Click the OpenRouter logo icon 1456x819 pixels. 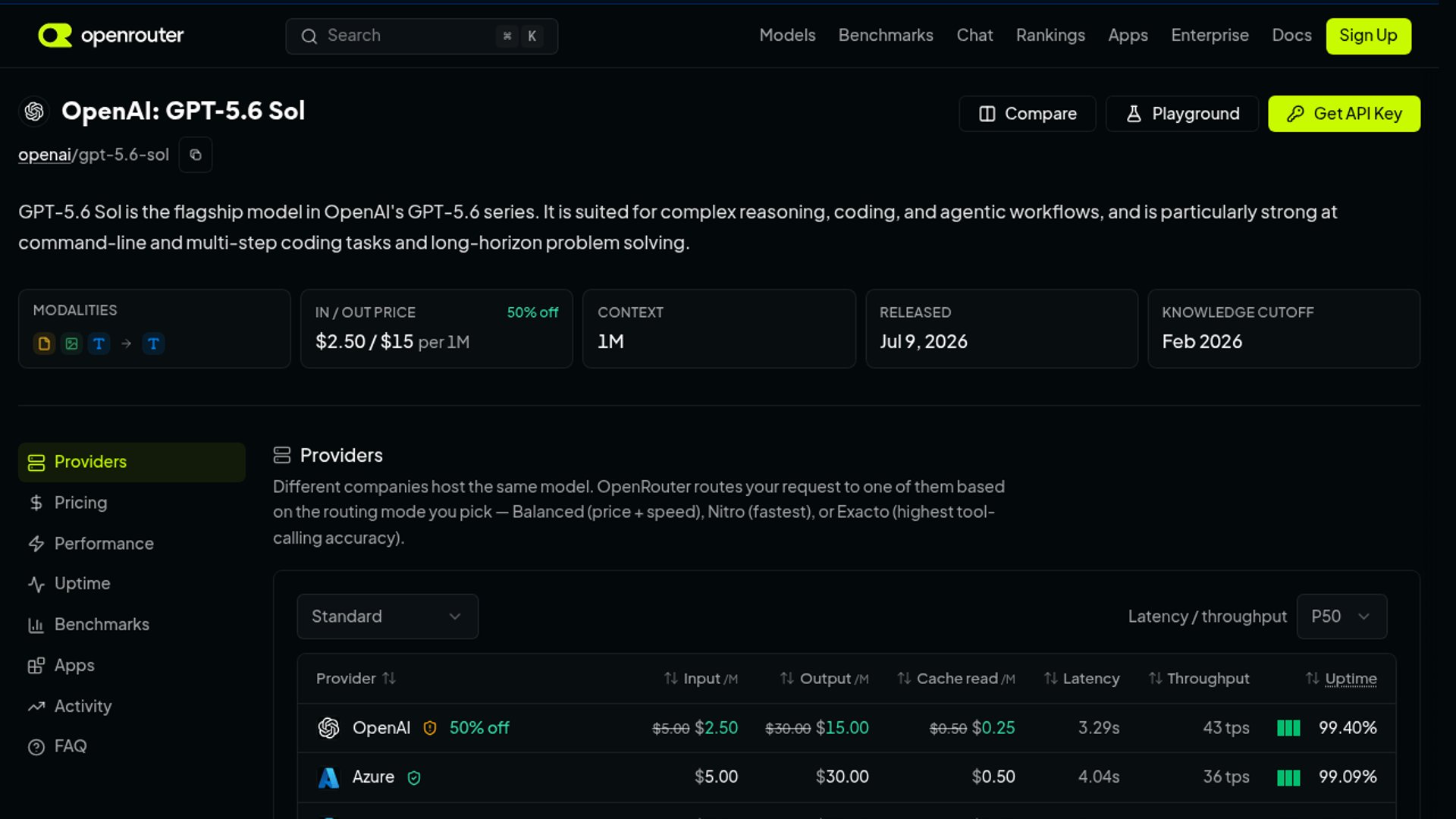click(x=55, y=35)
